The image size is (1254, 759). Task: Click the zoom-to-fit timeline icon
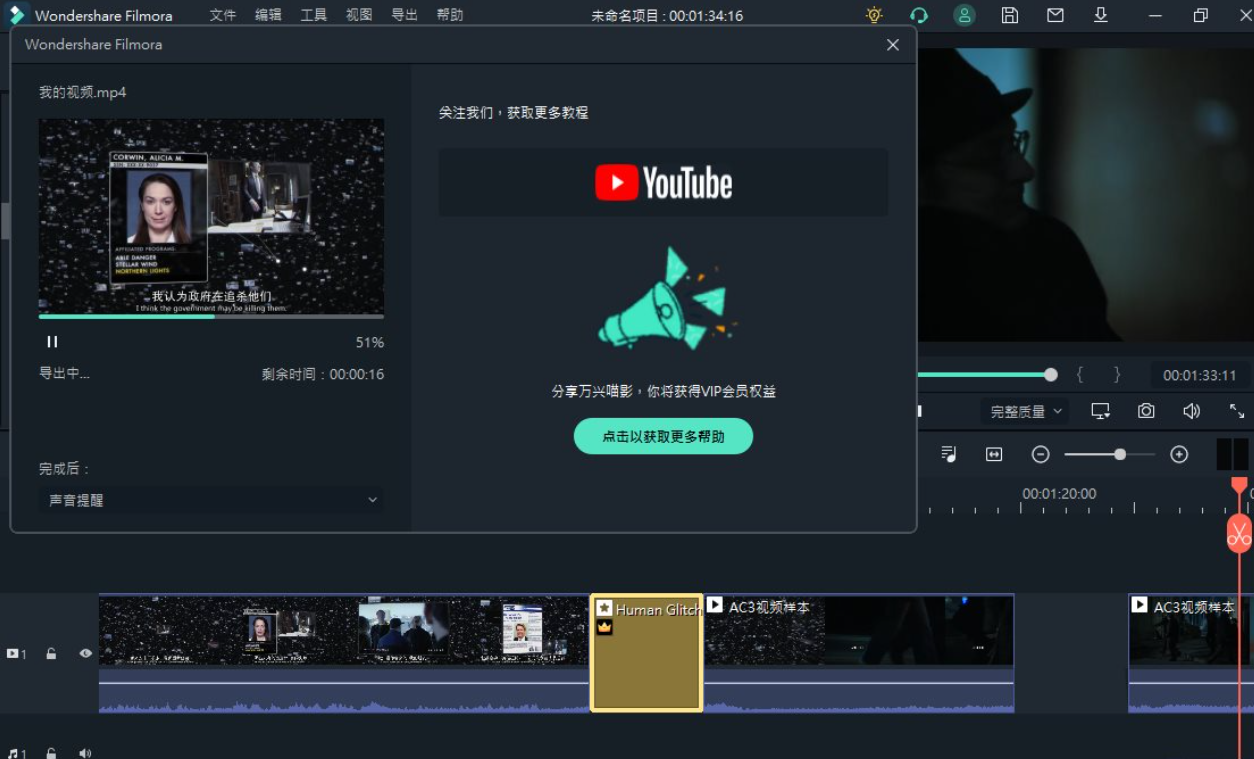(994, 454)
